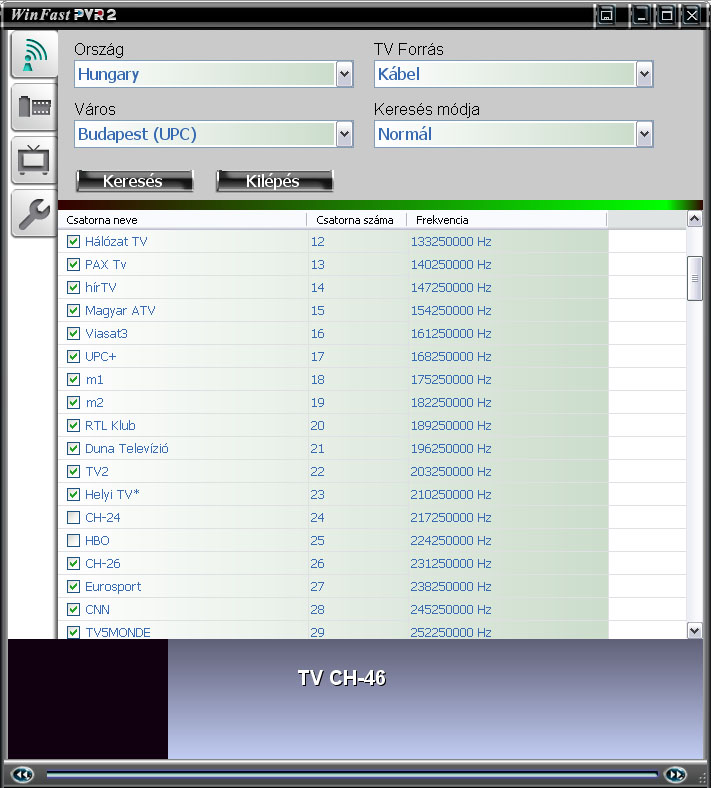
Task: Uncheck the hírTV channel checkbox
Action: coord(73,287)
